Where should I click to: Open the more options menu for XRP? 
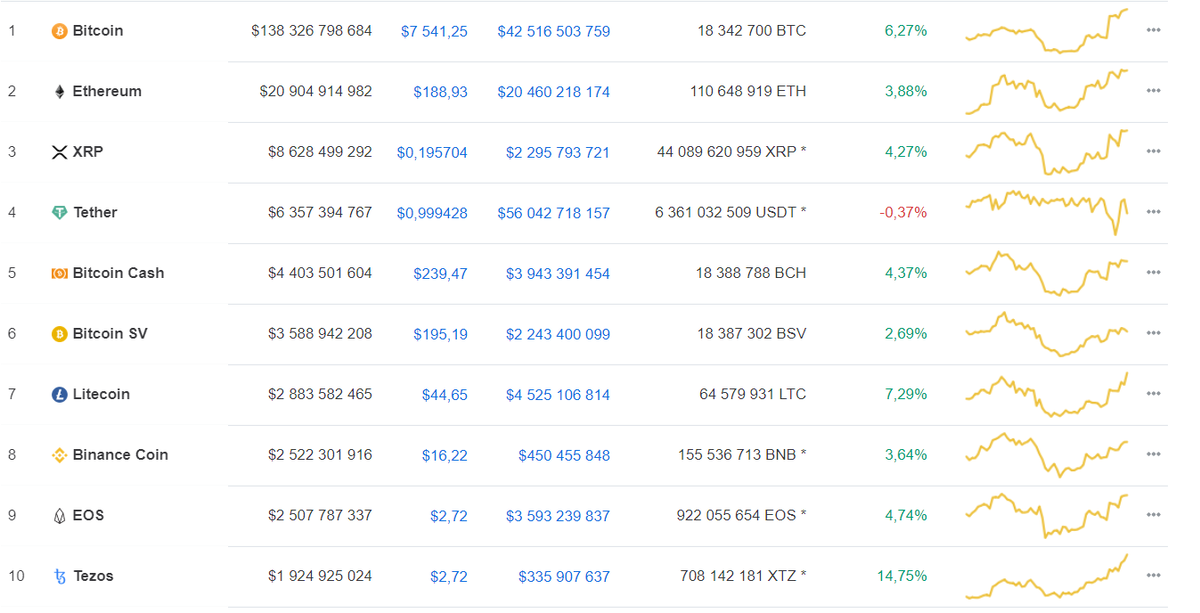(x=1153, y=152)
